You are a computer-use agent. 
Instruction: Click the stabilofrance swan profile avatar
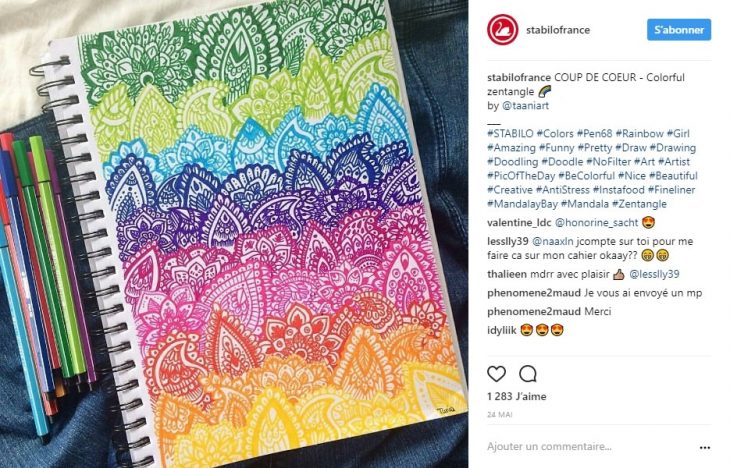coord(503,30)
